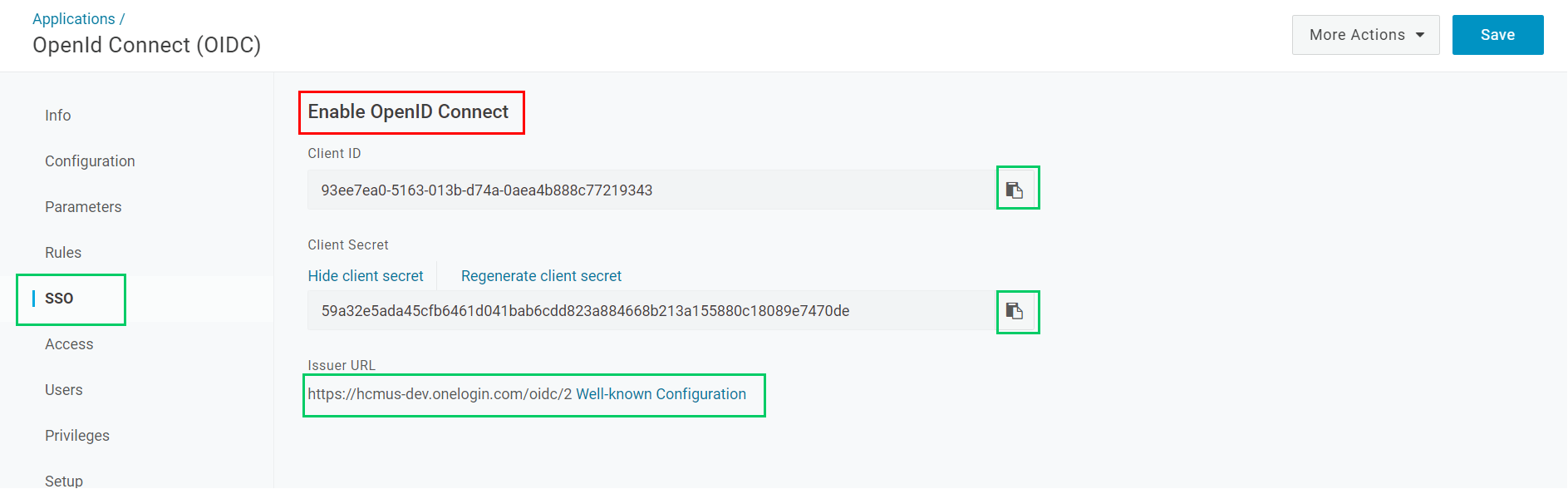Viewport: 1568px width, 489px height.
Task: Hide client secret
Action: [x=366, y=276]
